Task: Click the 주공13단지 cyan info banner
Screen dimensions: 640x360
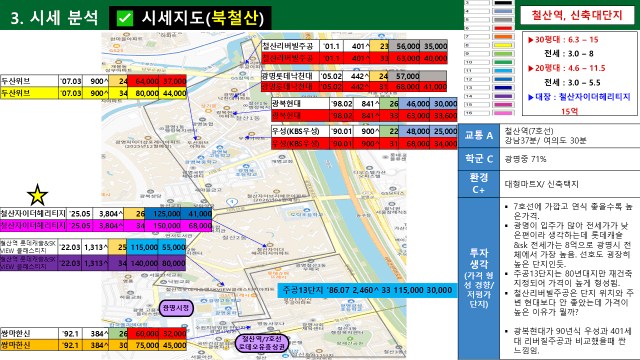Action: click(x=367, y=290)
